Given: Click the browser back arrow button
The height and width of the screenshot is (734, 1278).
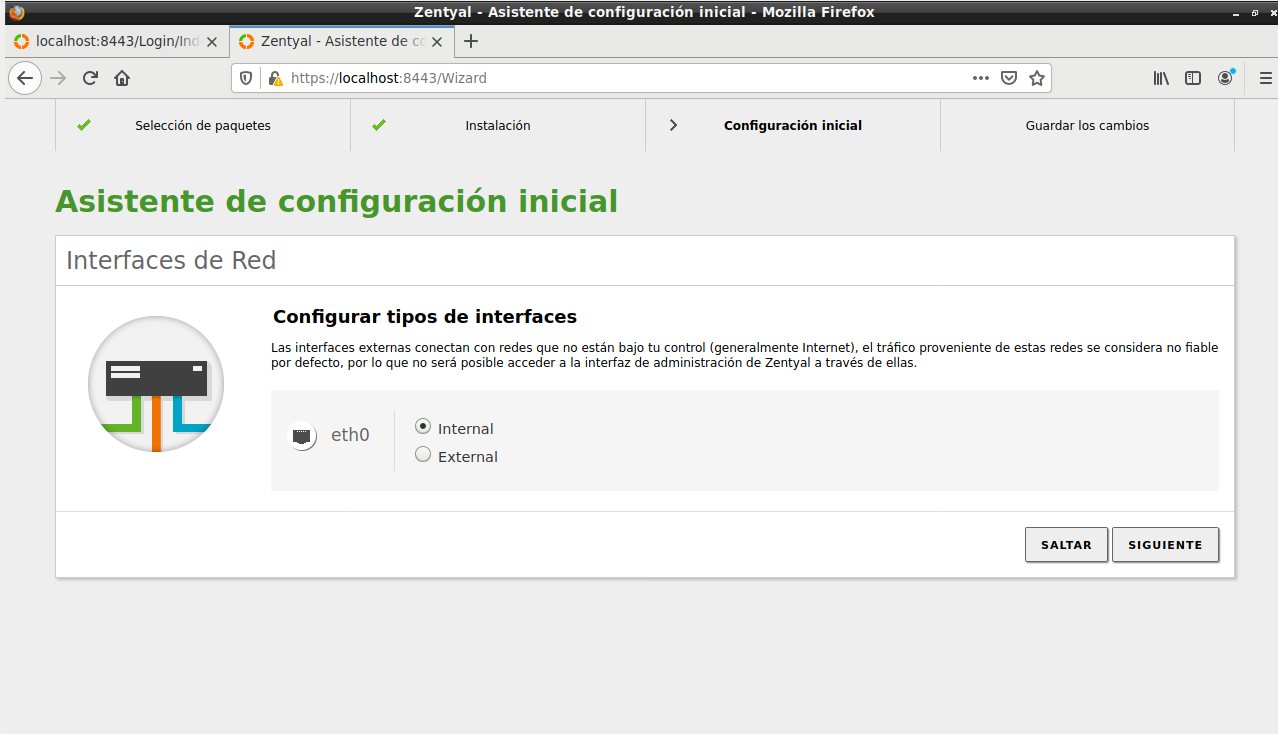Looking at the screenshot, I should [x=25, y=78].
